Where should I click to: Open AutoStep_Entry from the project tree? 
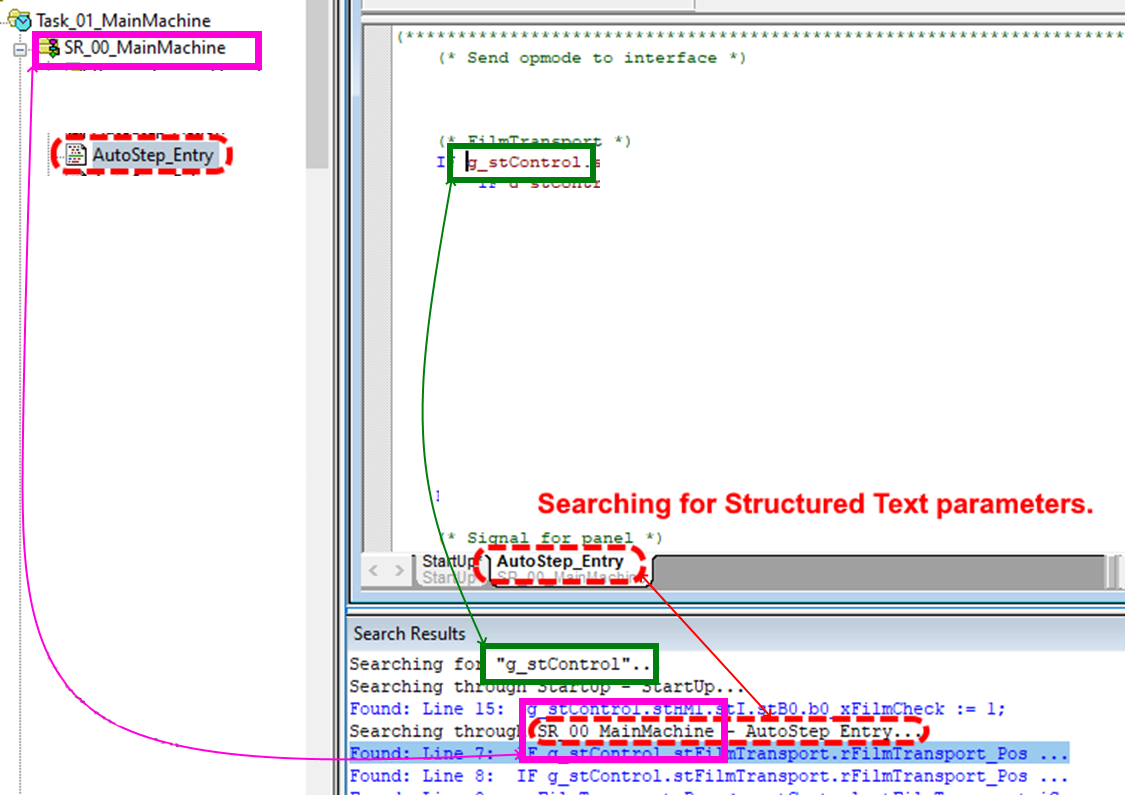(152, 155)
